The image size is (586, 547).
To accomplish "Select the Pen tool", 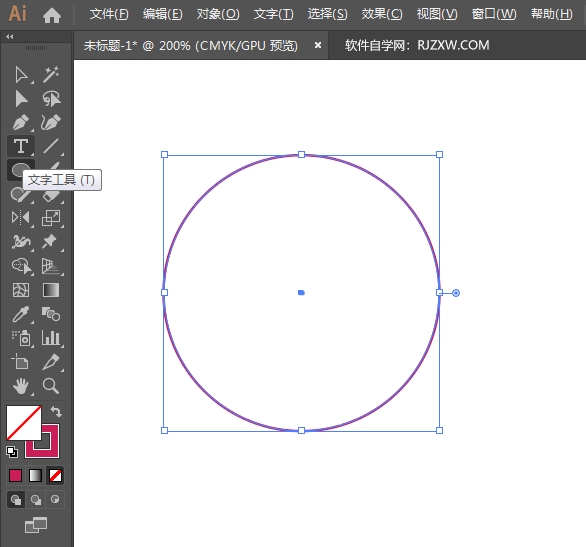I will [x=21, y=122].
